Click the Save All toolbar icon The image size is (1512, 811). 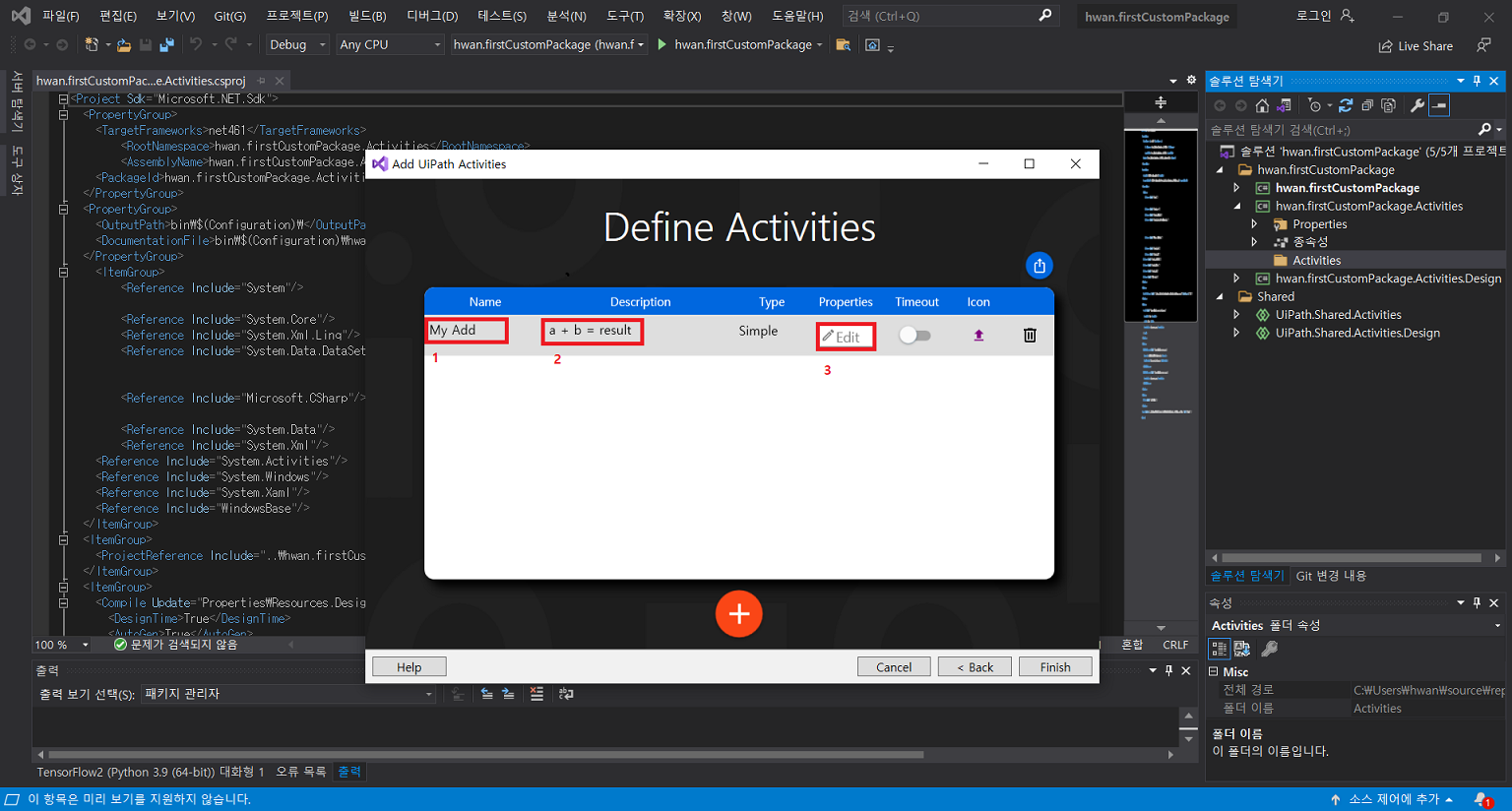[166, 44]
